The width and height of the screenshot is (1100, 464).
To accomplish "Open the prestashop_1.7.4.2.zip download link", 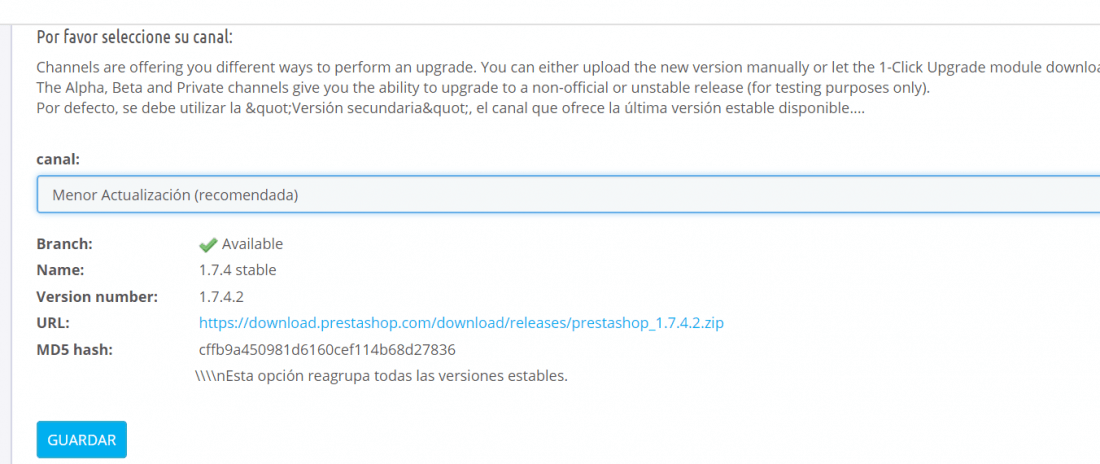I will pos(461,324).
